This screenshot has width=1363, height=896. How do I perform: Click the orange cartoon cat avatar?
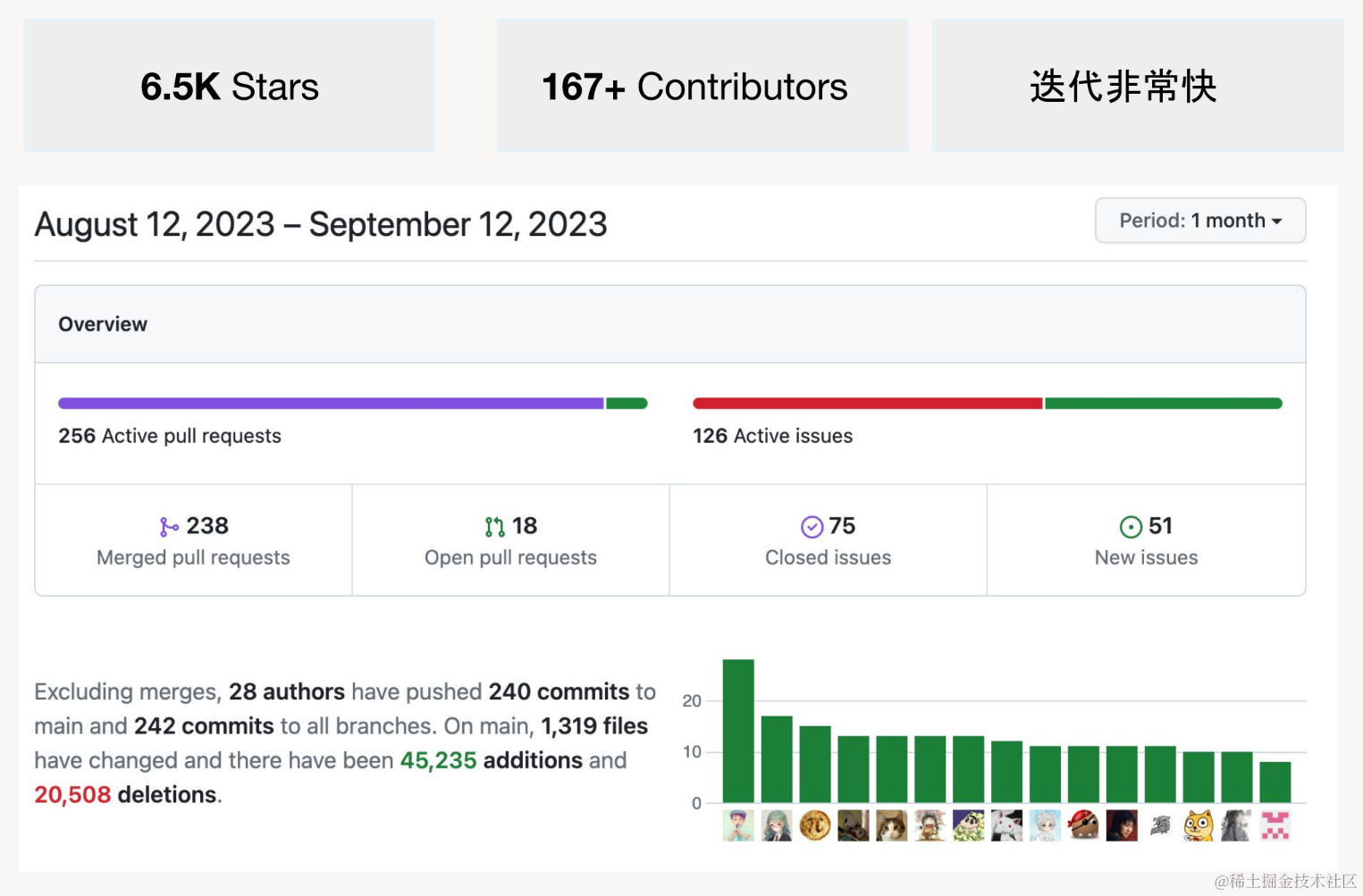[x=1199, y=825]
